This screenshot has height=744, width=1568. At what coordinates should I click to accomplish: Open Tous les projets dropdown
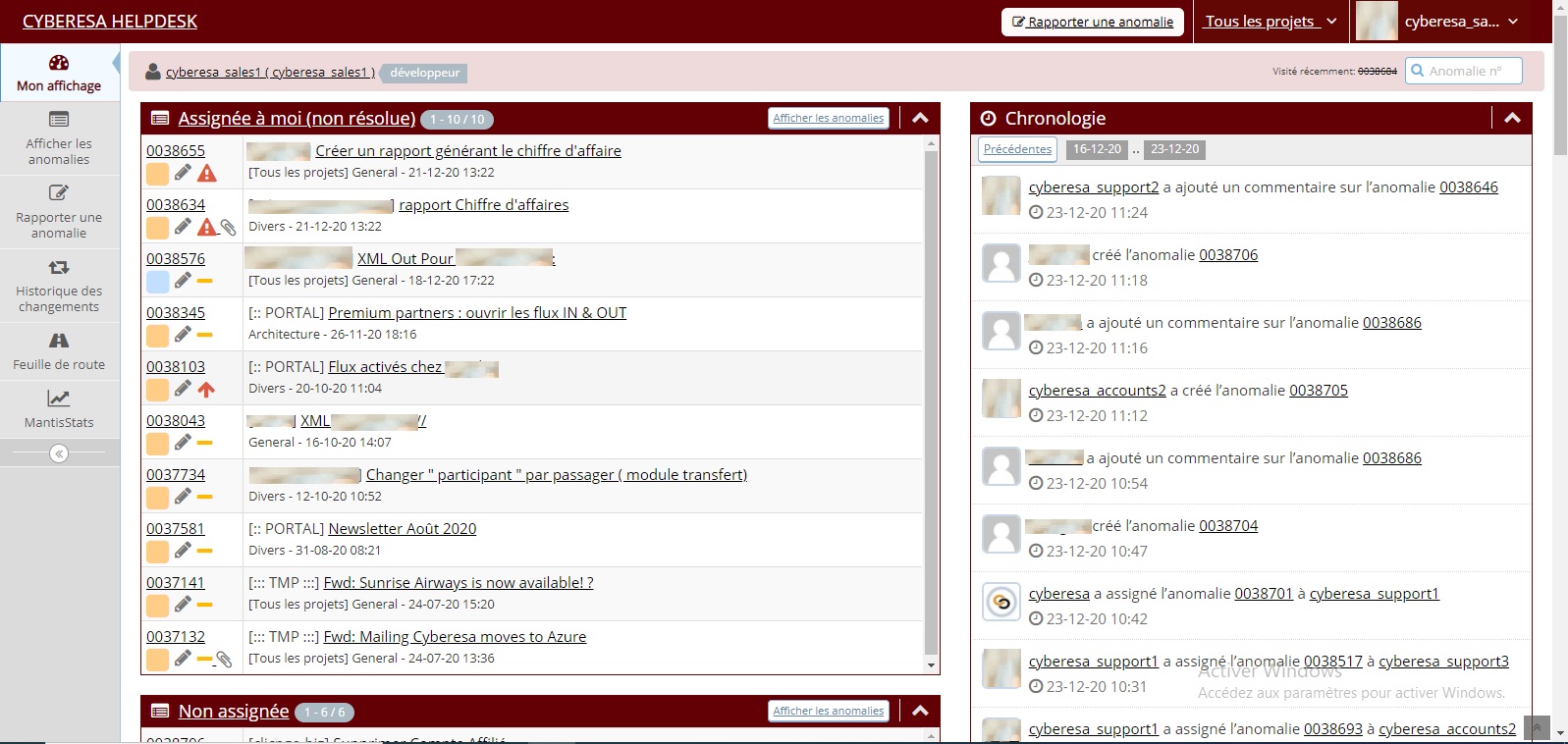[x=1271, y=22]
